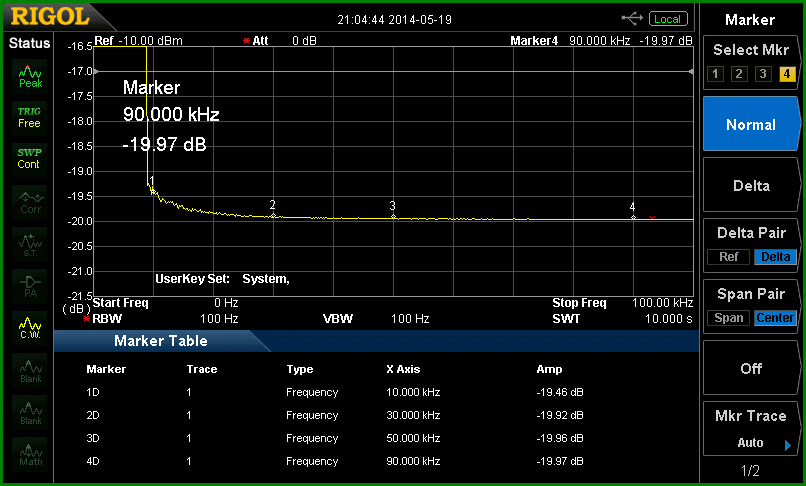
Task: Select marker 3 in Select Mkr
Action: click(x=763, y=74)
